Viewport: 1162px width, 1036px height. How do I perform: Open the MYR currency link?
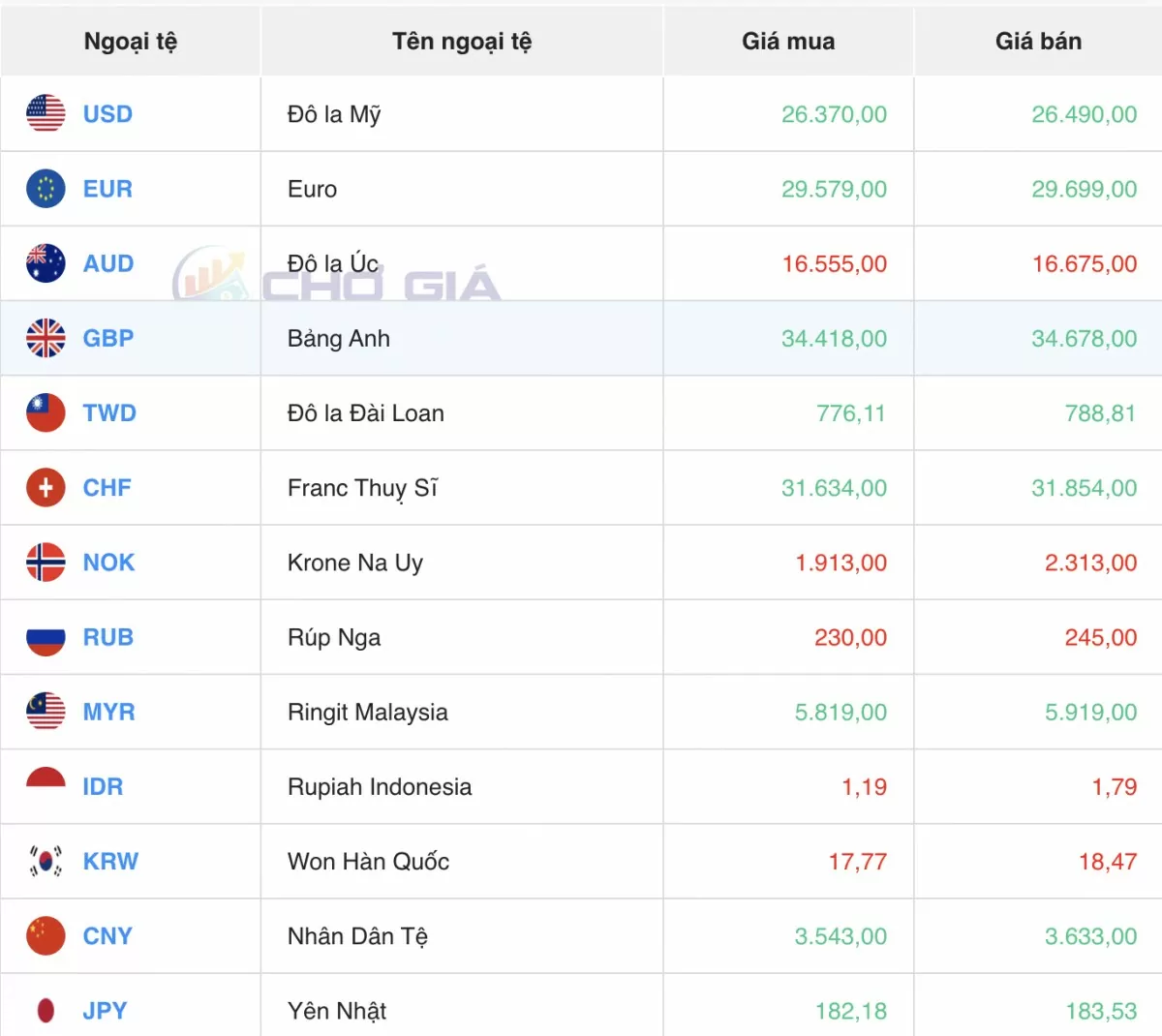[x=109, y=712]
